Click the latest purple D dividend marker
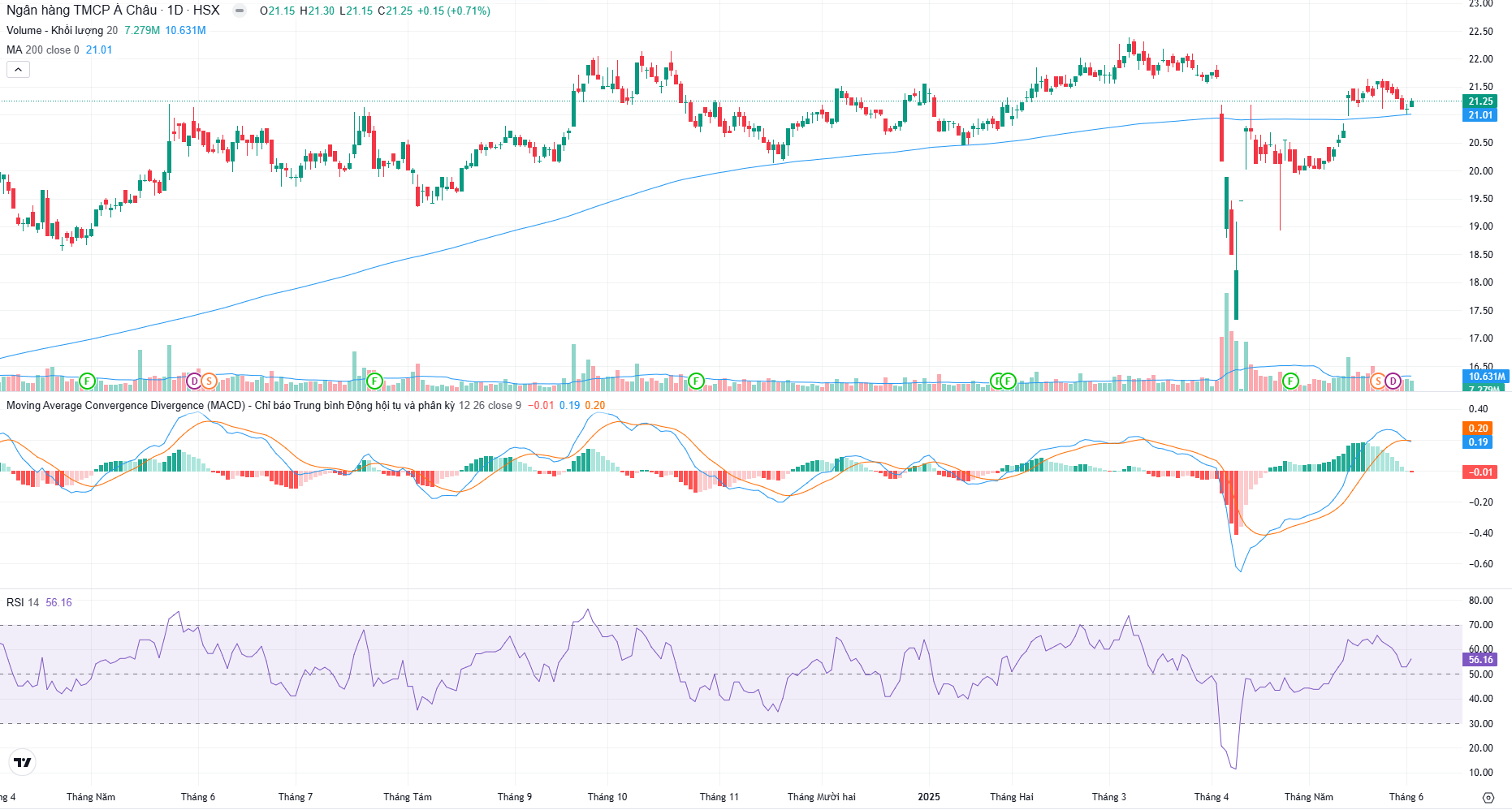The height and width of the screenshot is (810, 1512). coord(1393,381)
